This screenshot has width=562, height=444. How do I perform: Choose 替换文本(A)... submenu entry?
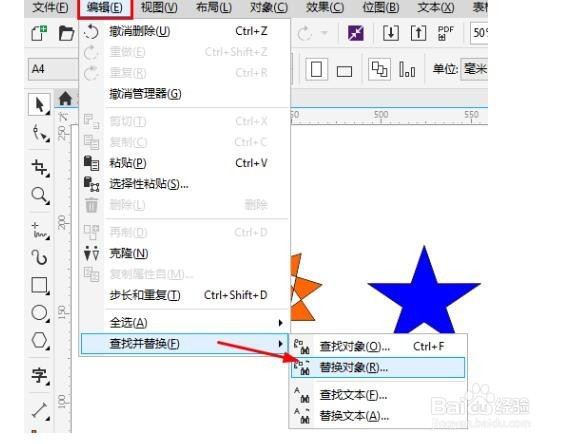pyautogui.click(x=378, y=416)
